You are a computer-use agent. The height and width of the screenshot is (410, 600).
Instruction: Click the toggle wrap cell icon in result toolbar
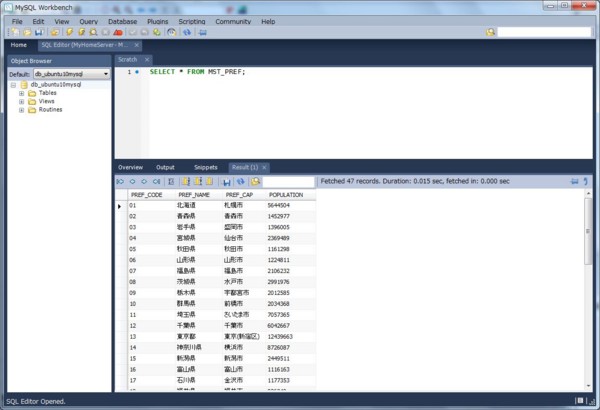(171, 181)
